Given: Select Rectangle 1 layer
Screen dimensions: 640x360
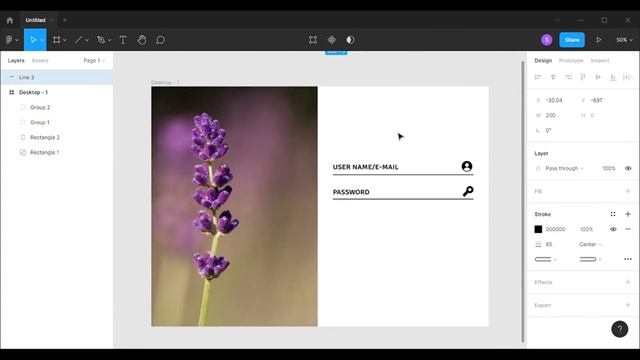Looking at the screenshot, I should pos(57,152).
